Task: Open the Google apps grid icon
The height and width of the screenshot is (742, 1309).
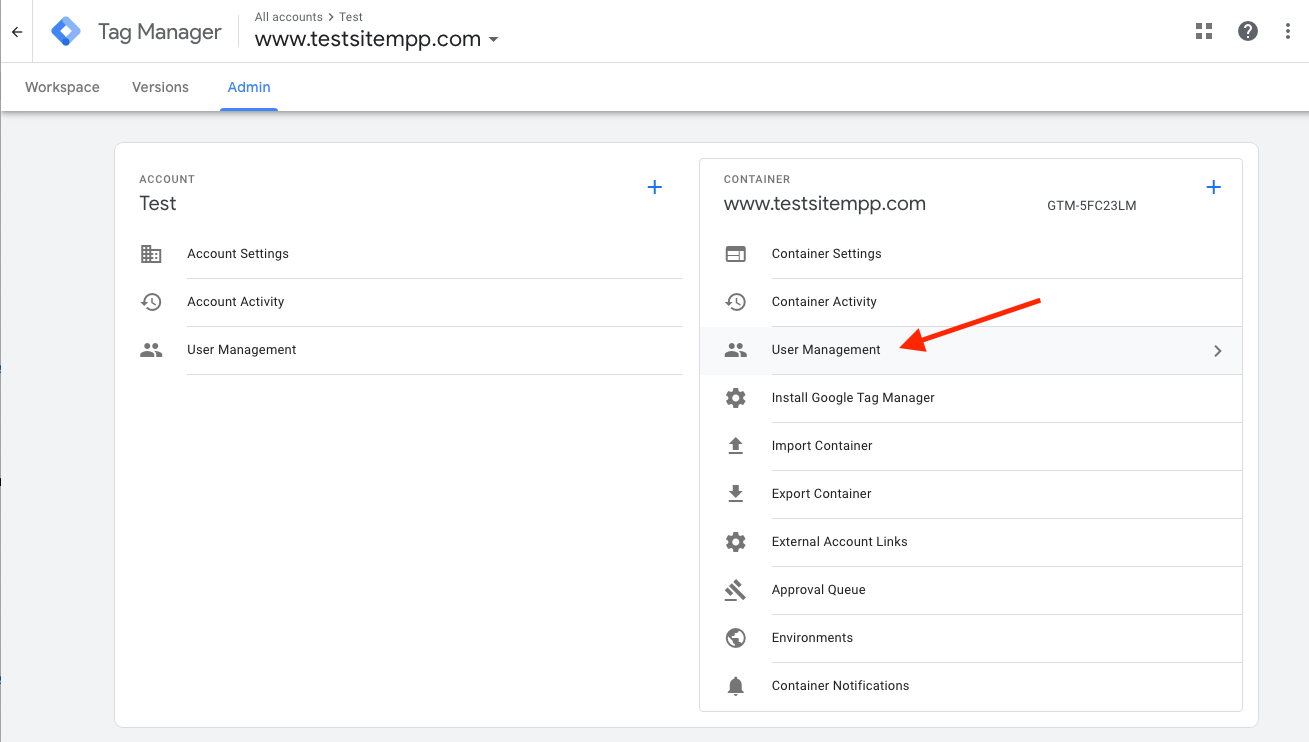Action: [x=1204, y=31]
